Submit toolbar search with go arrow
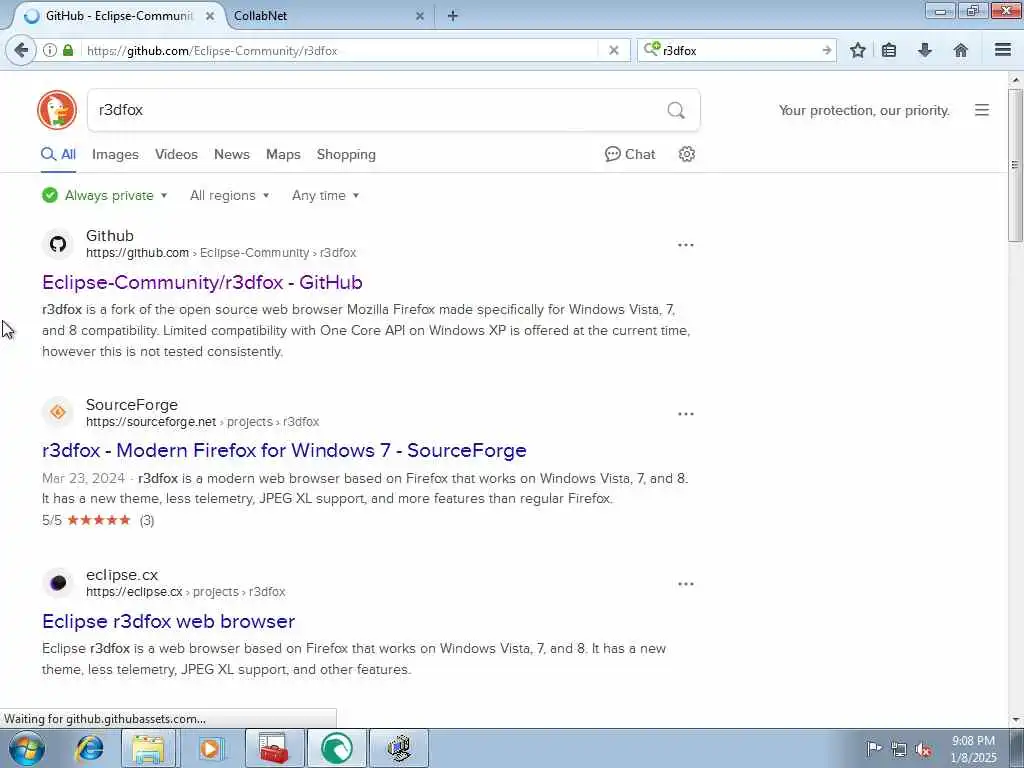Viewport: 1024px width, 768px height. (x=826, y=50)
